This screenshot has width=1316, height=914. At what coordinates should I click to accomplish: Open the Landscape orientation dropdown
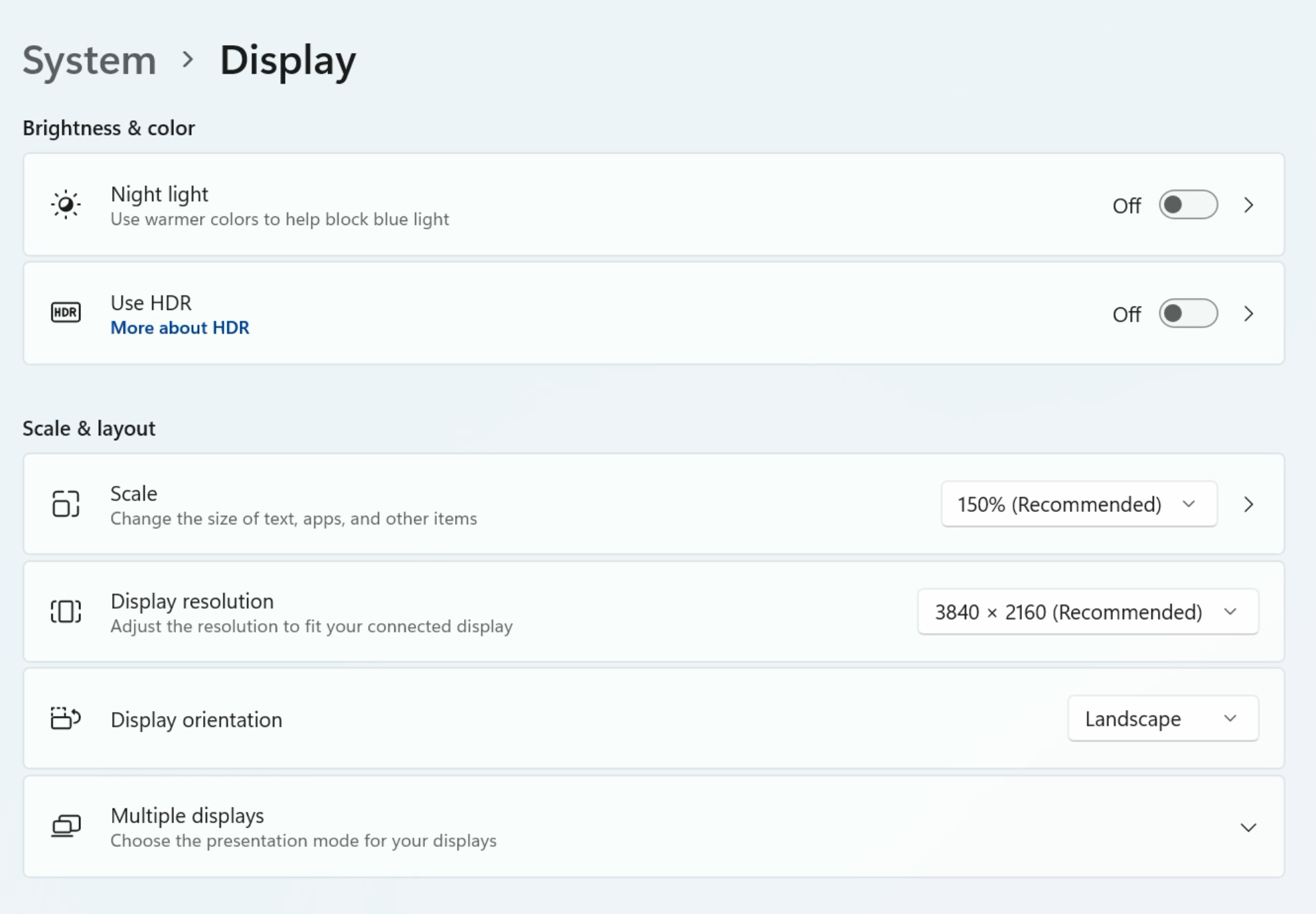point(1162,719)
